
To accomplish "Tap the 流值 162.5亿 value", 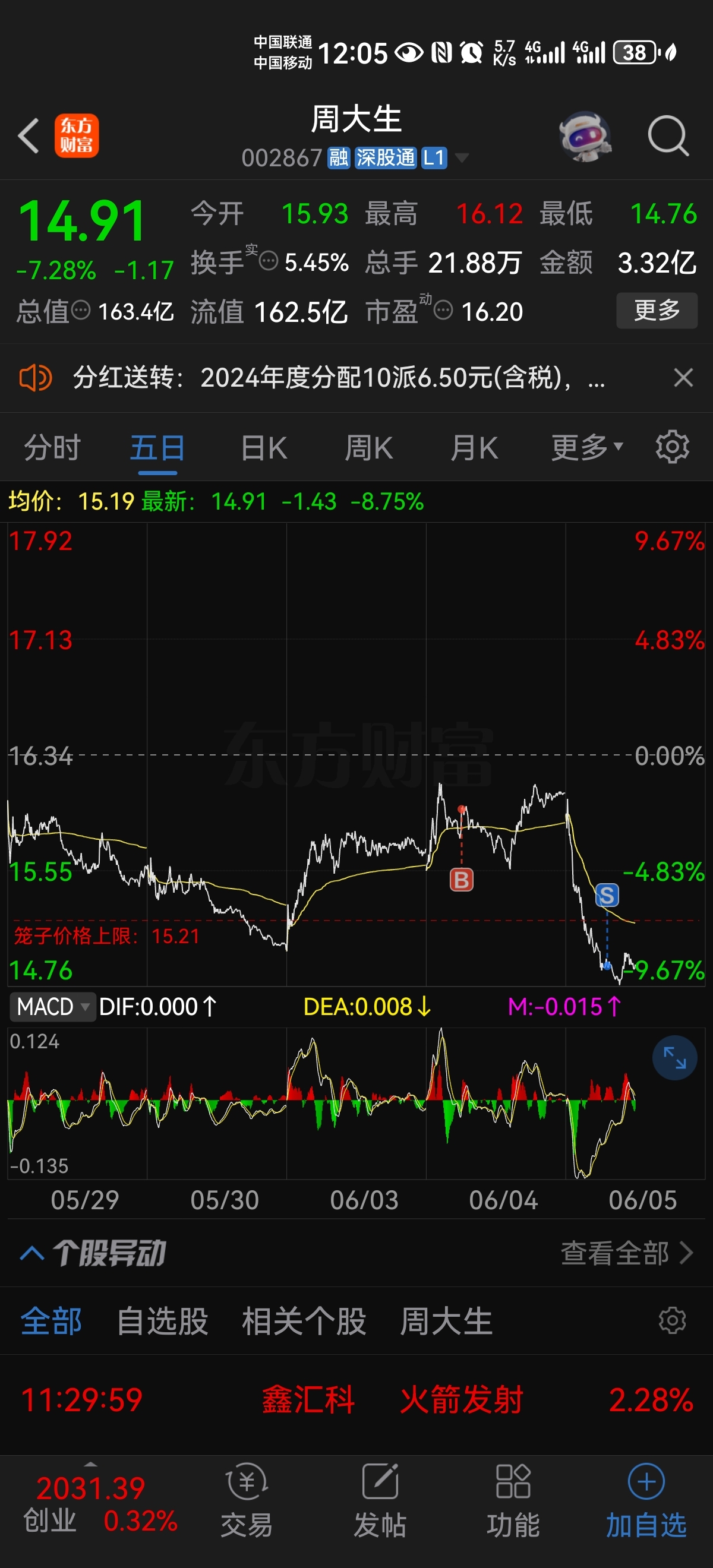I will pyautogui.click(x=300, y=311).
